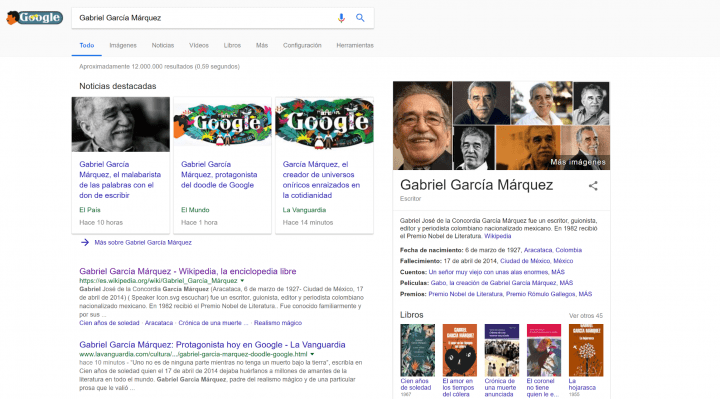Click Ver otros 45 books link

click(x=585, y=315)
